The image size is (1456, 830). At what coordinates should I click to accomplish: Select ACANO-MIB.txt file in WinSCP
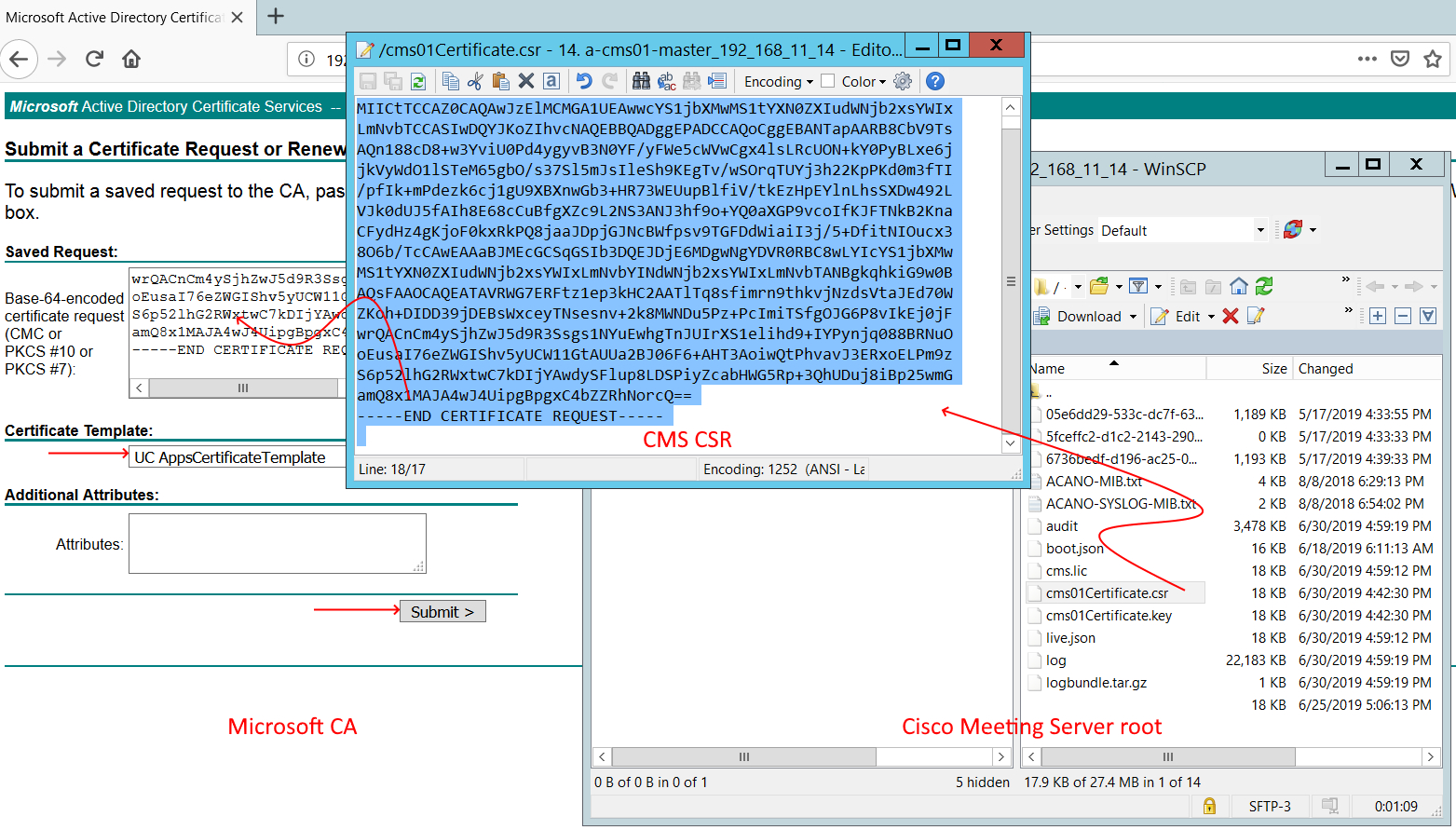(1094, 481)
